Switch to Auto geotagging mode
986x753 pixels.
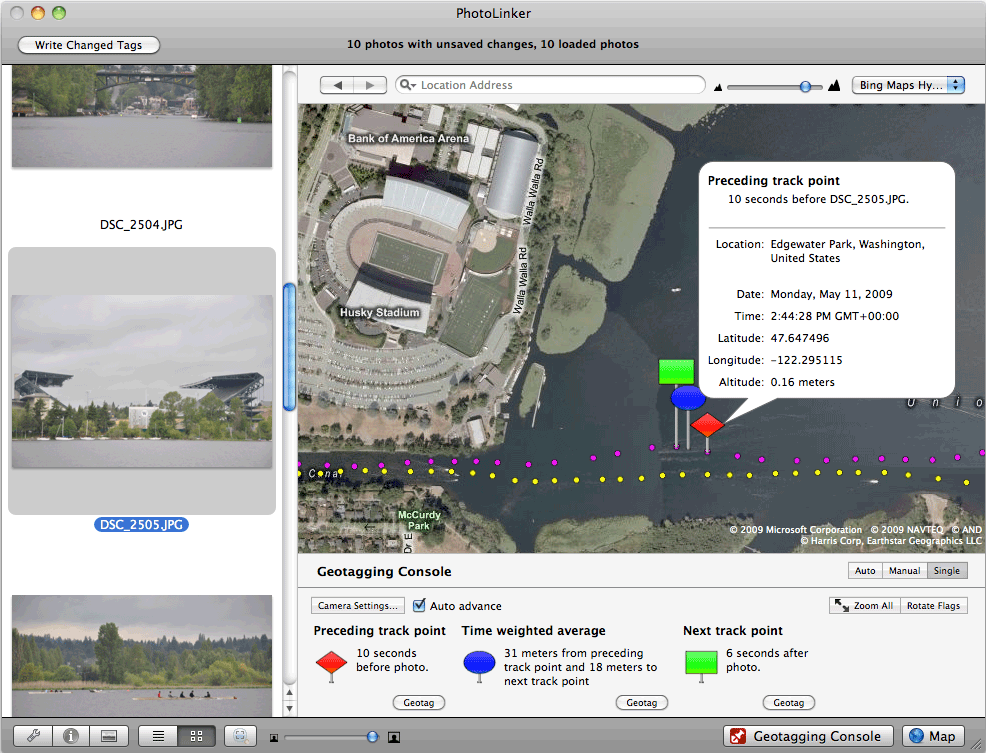coord(865,571)
